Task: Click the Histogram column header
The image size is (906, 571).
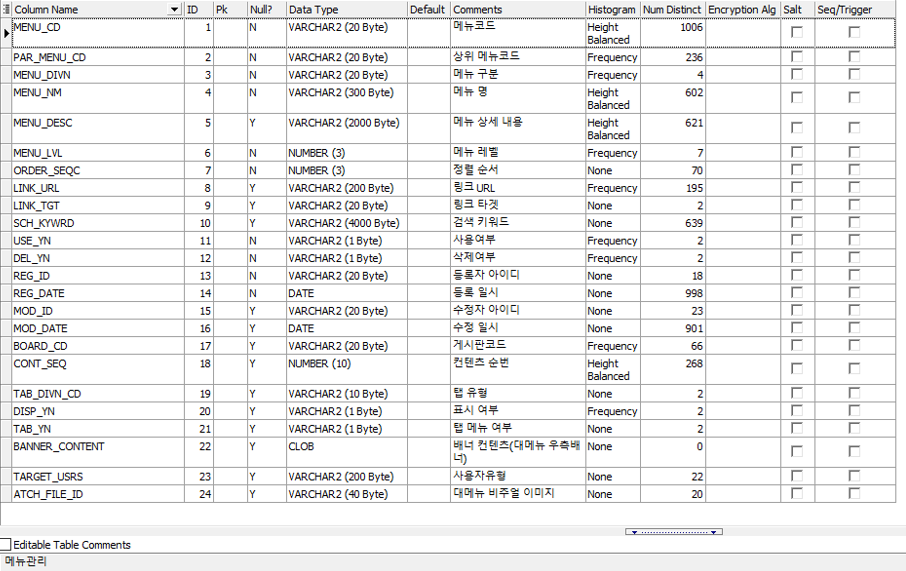Action: (x=613, y=9)
